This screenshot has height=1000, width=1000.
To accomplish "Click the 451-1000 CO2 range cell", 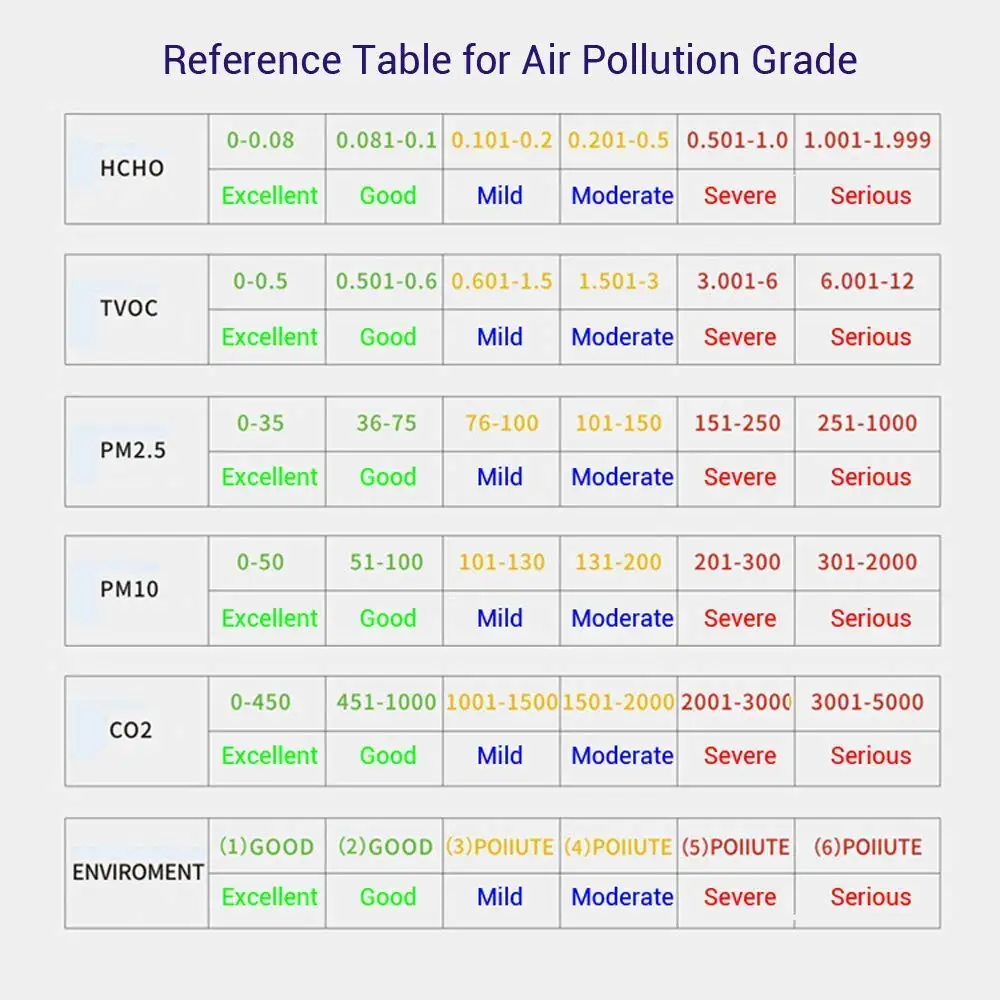I will pos(386,702).
